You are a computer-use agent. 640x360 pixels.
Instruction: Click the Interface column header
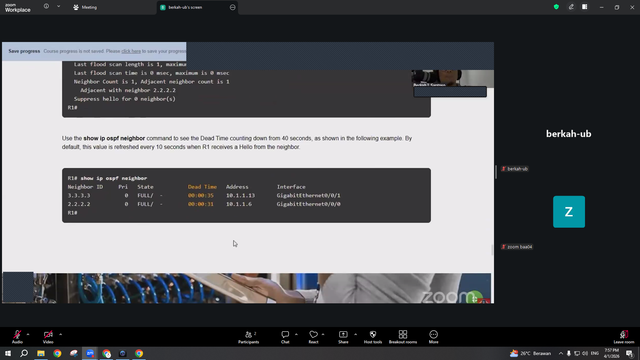coord(291,187)
